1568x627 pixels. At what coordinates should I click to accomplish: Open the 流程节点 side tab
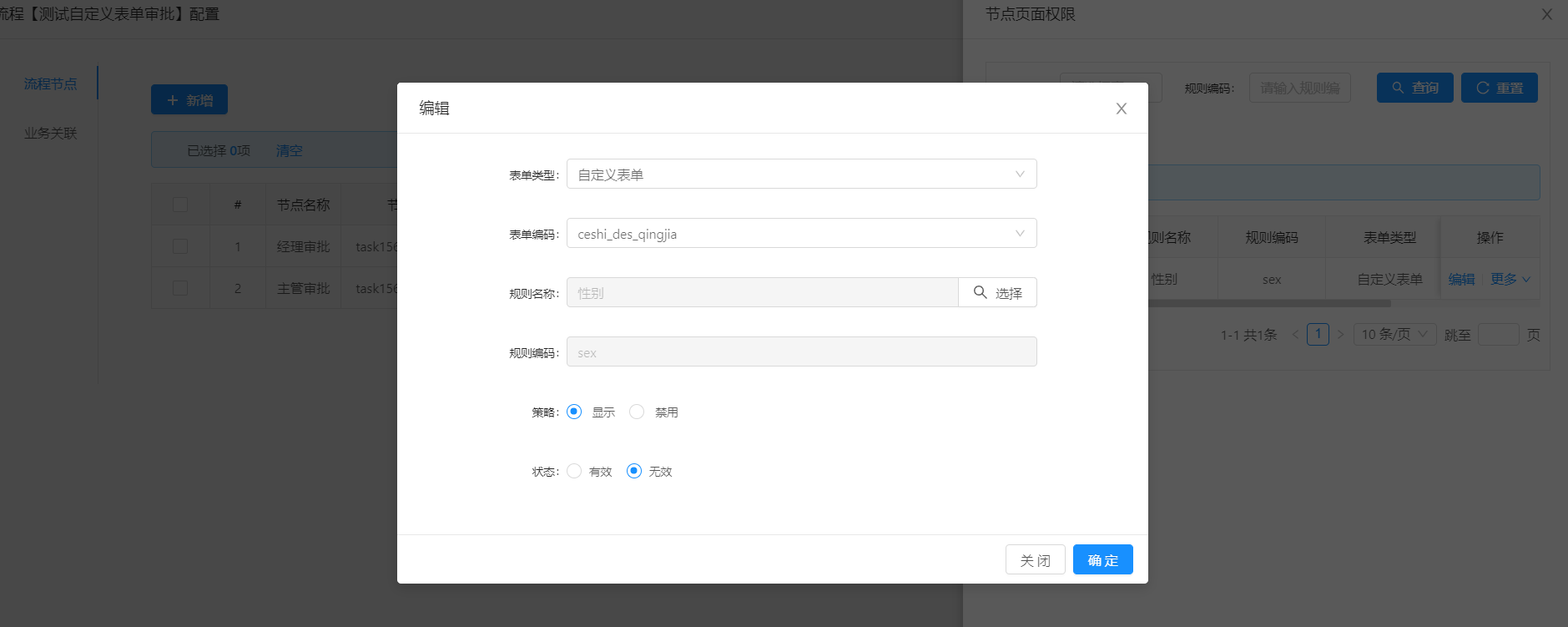(50, 83)
